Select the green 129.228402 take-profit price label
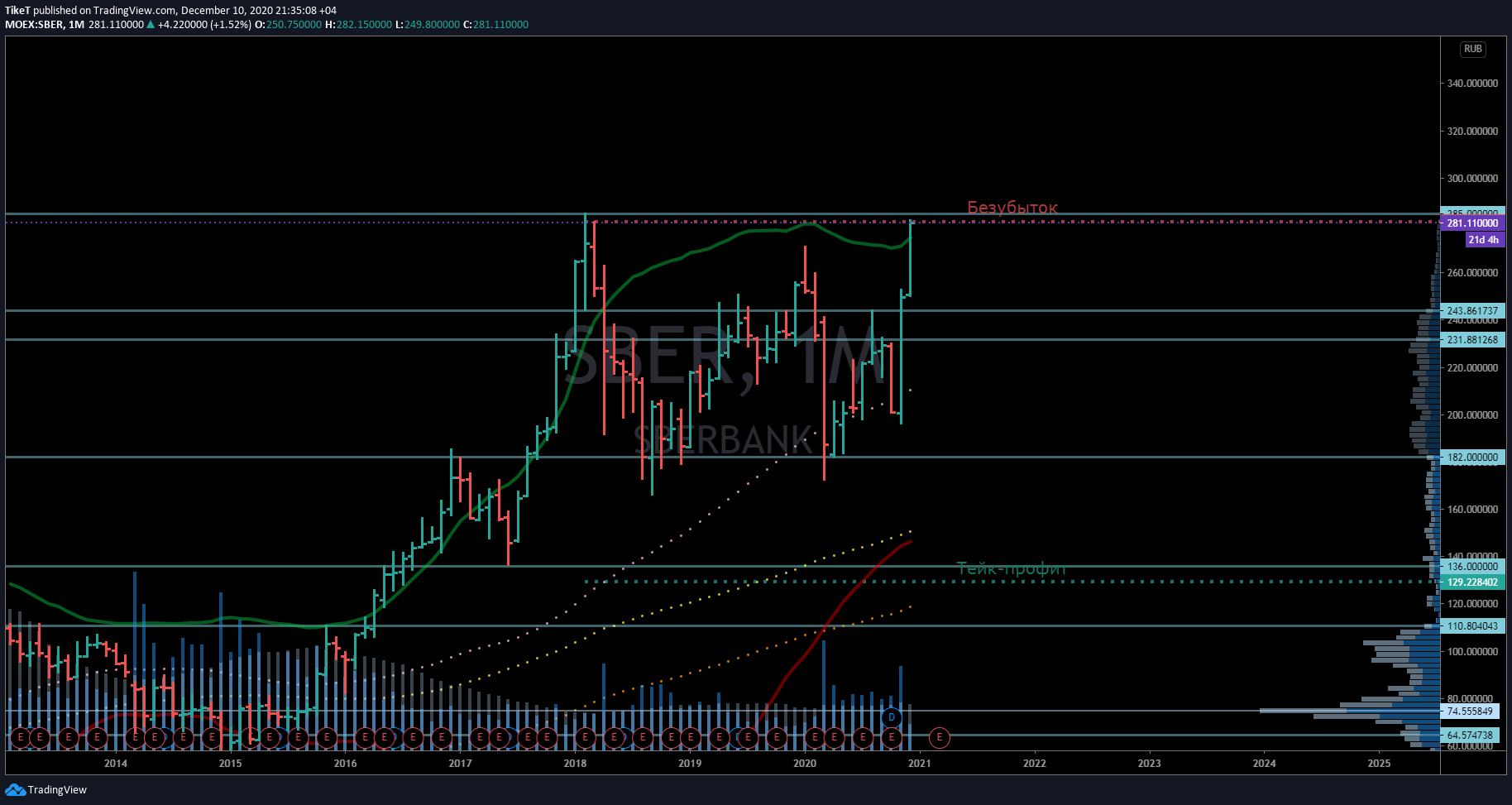The width and height of the screenshot is (1512, 805). point(1472,582)
